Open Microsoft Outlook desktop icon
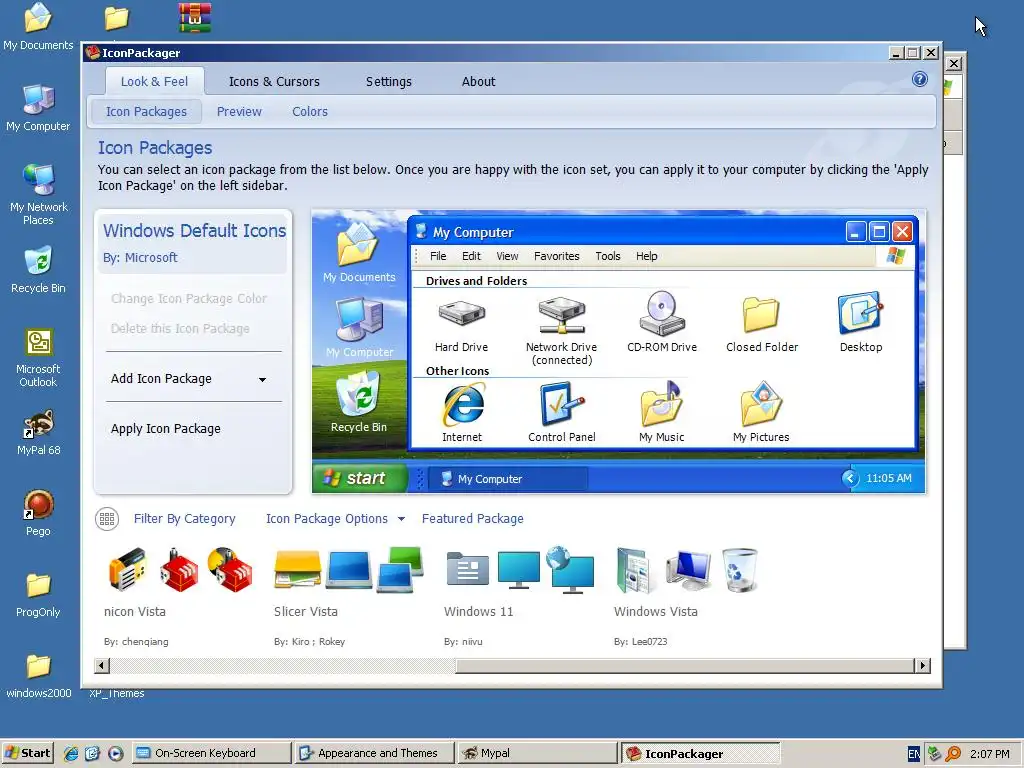1024x768 pixels. pos(39,343)
